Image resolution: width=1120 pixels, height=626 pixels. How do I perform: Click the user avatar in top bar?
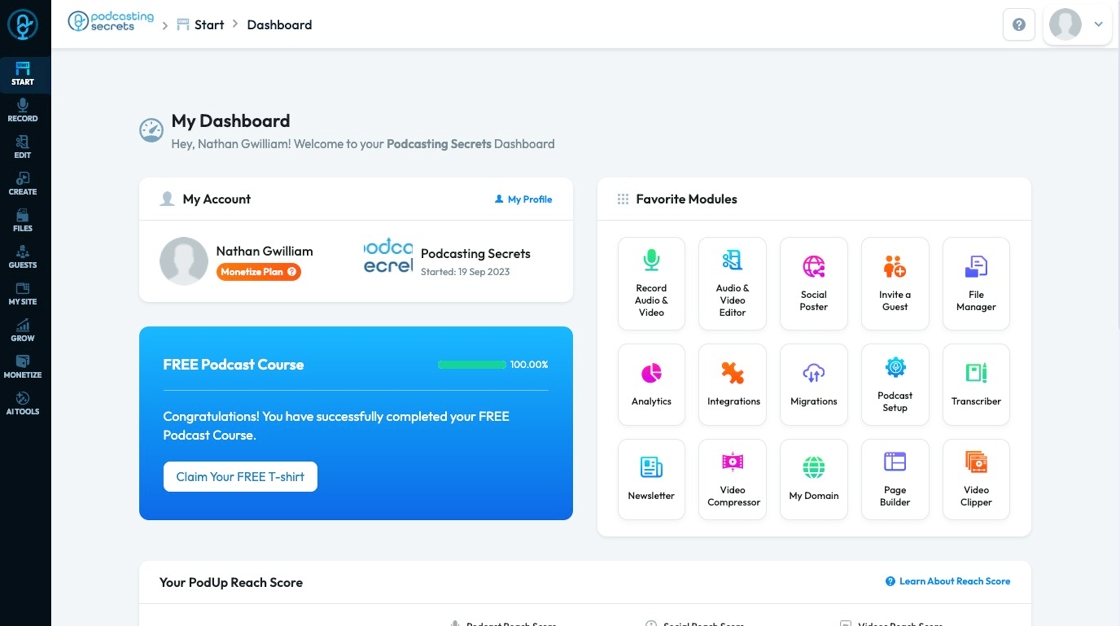pyautogui.click(x=1065, y=24)
